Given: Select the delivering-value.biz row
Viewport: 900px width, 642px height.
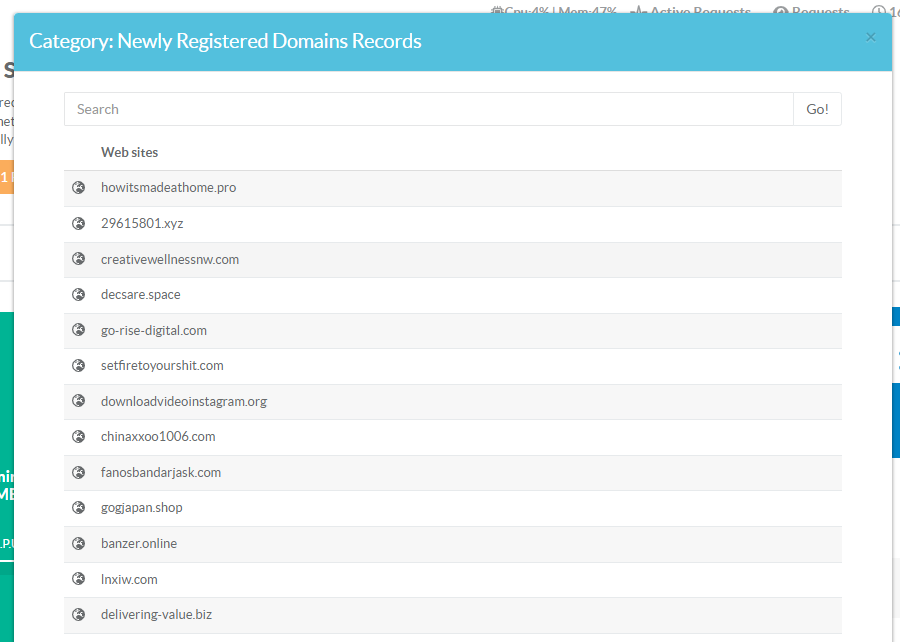Looking at the screenshot, I should click(x=157, y=615).
